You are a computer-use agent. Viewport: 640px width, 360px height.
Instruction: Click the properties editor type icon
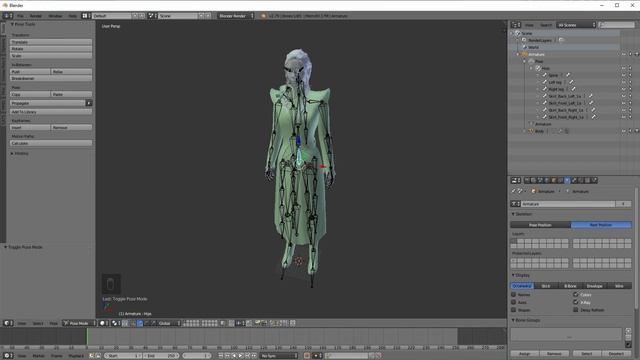pyautogui.click(x=516, y=180)
